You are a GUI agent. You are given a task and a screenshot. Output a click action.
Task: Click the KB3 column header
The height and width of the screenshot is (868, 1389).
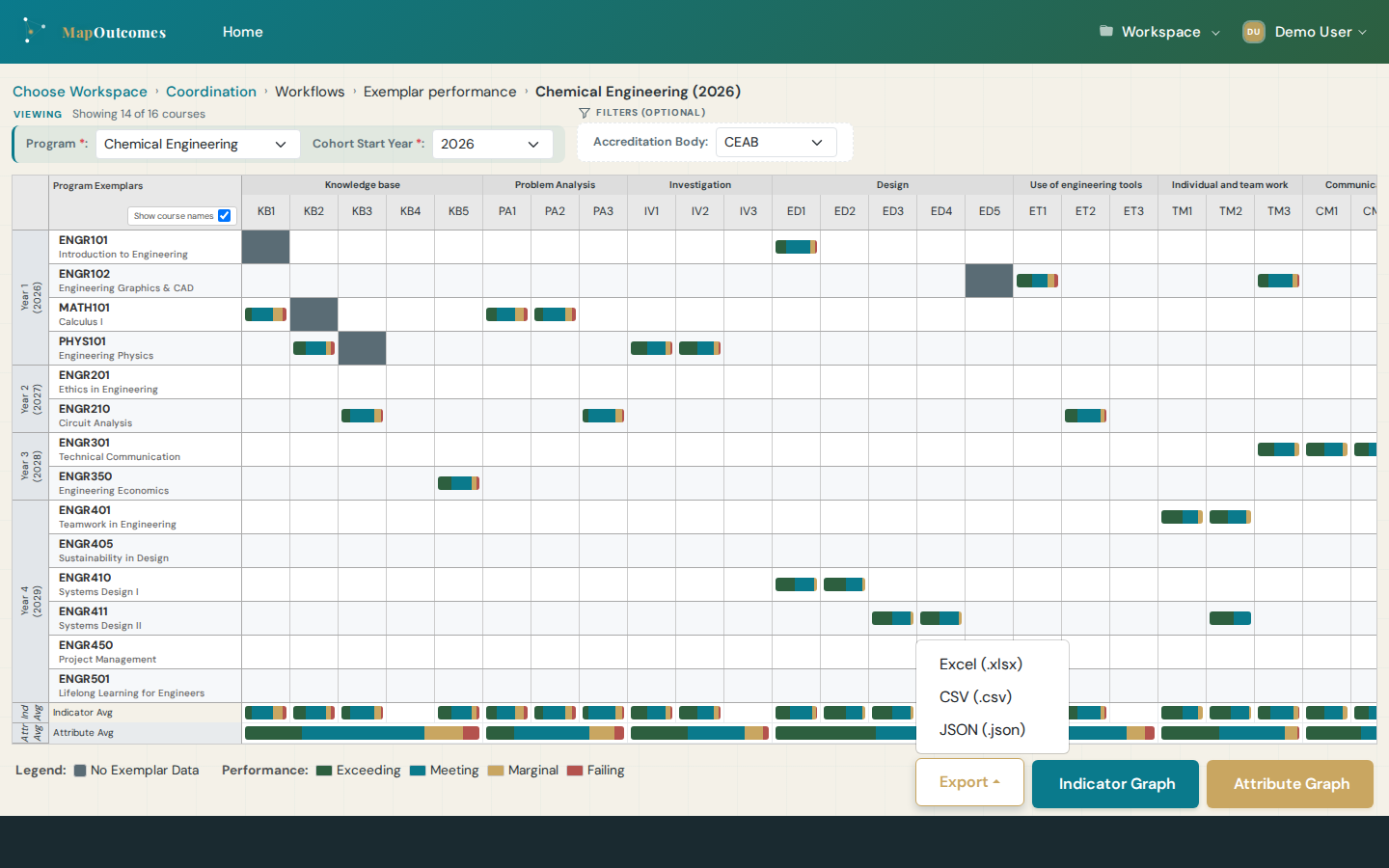pyautogui.click(x=362, y=211)
